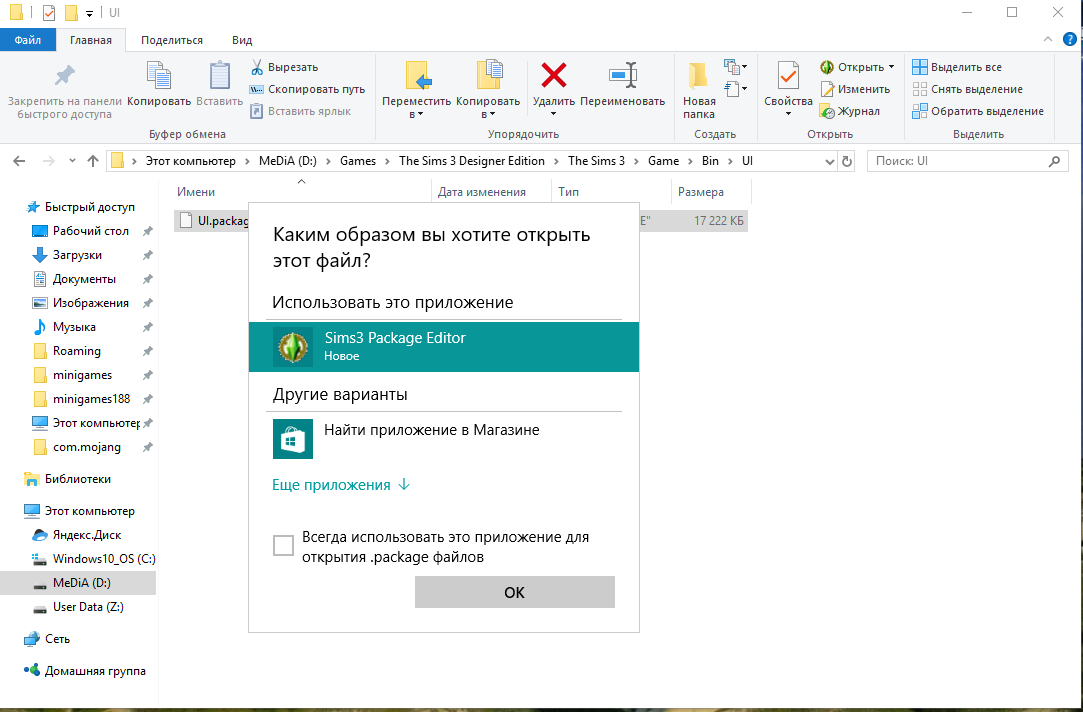This screenshot has width=1083, height=712.
Task: Click the Paste clipboard icon
Action: (x=220, y=75)
